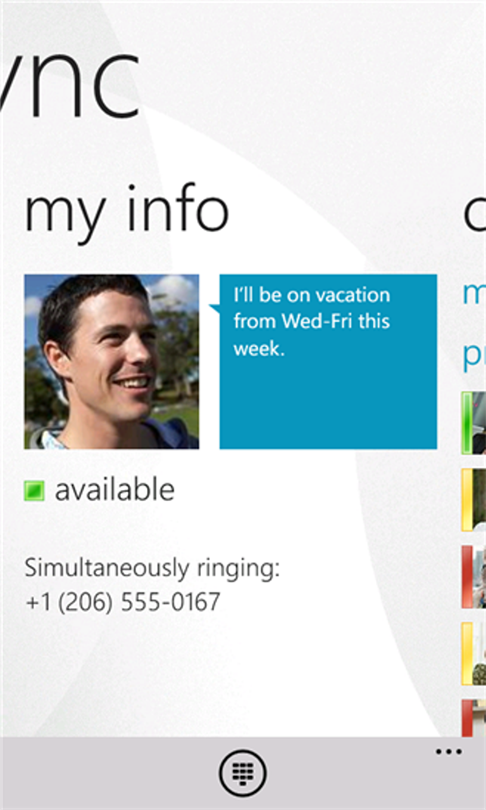Viewport: 486px width, 810px height.
Task: Tap the teal text starting with "m" at right
Action: [x=474, y=293]
